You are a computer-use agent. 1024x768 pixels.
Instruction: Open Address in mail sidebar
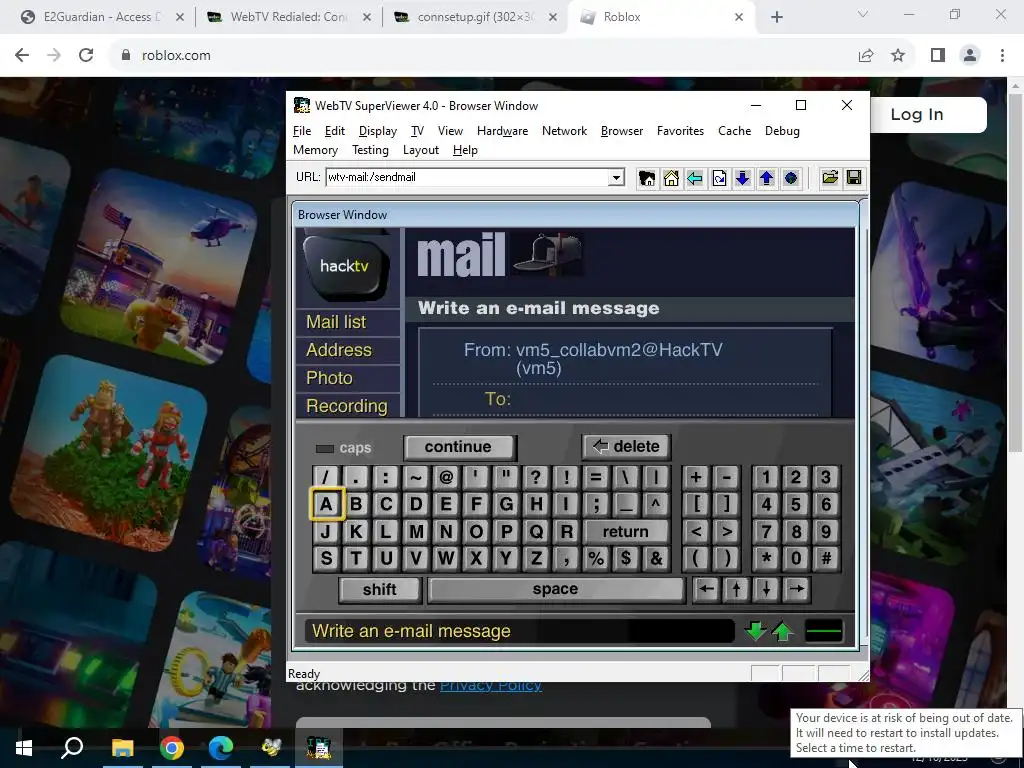(x=338, y=350)
